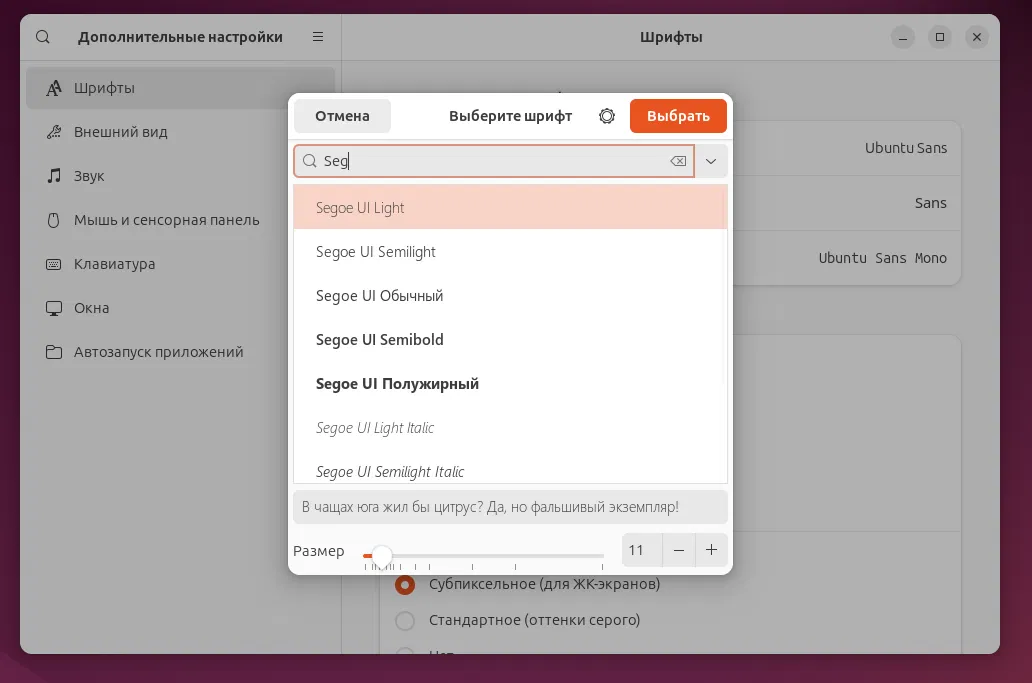Select Subpixel (for LCD screens) antialiasing radio
This screenshot has width=1032, height=683.
point(405,584)
